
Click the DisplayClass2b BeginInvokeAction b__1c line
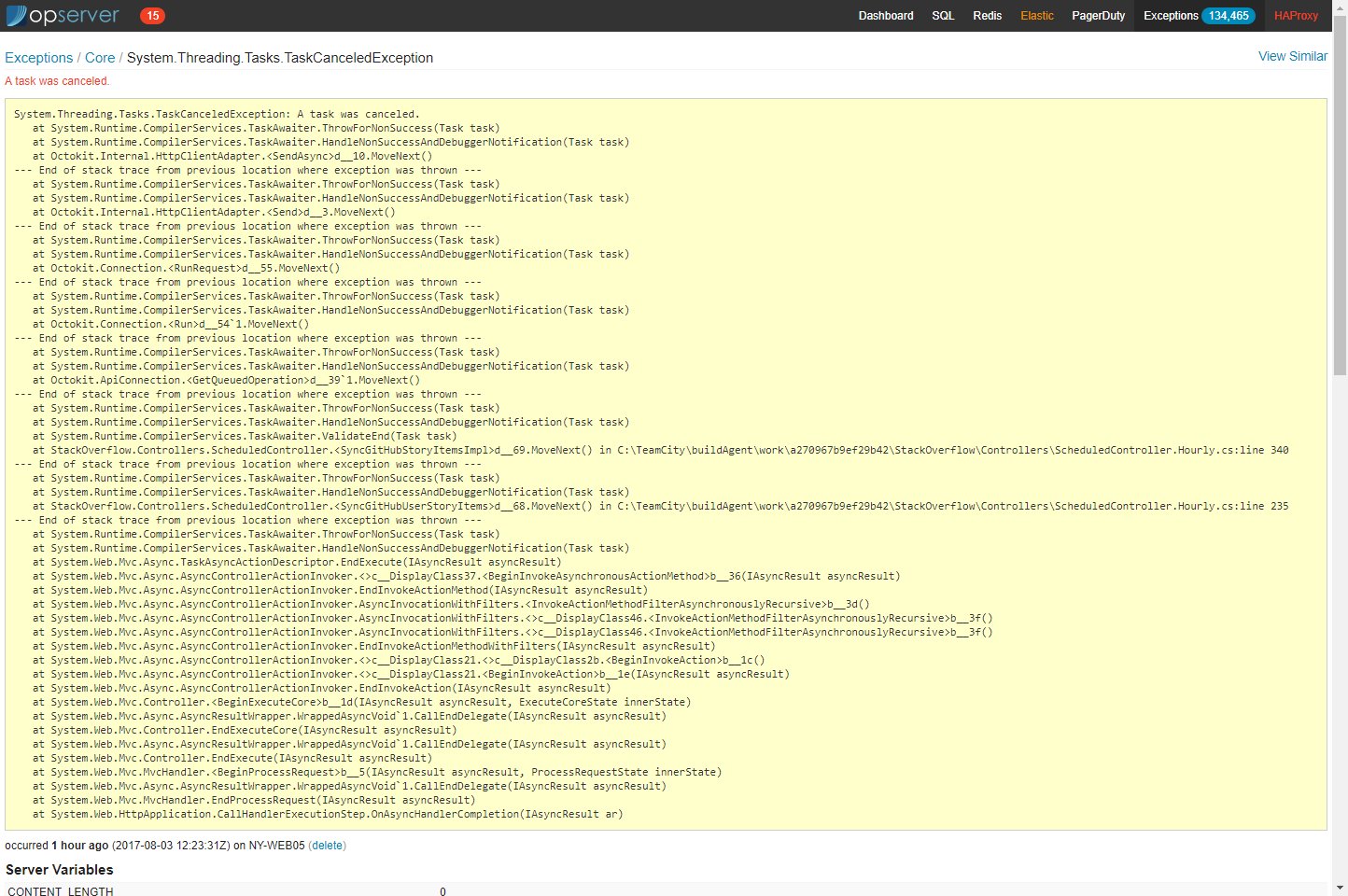[x=399, y=660]
